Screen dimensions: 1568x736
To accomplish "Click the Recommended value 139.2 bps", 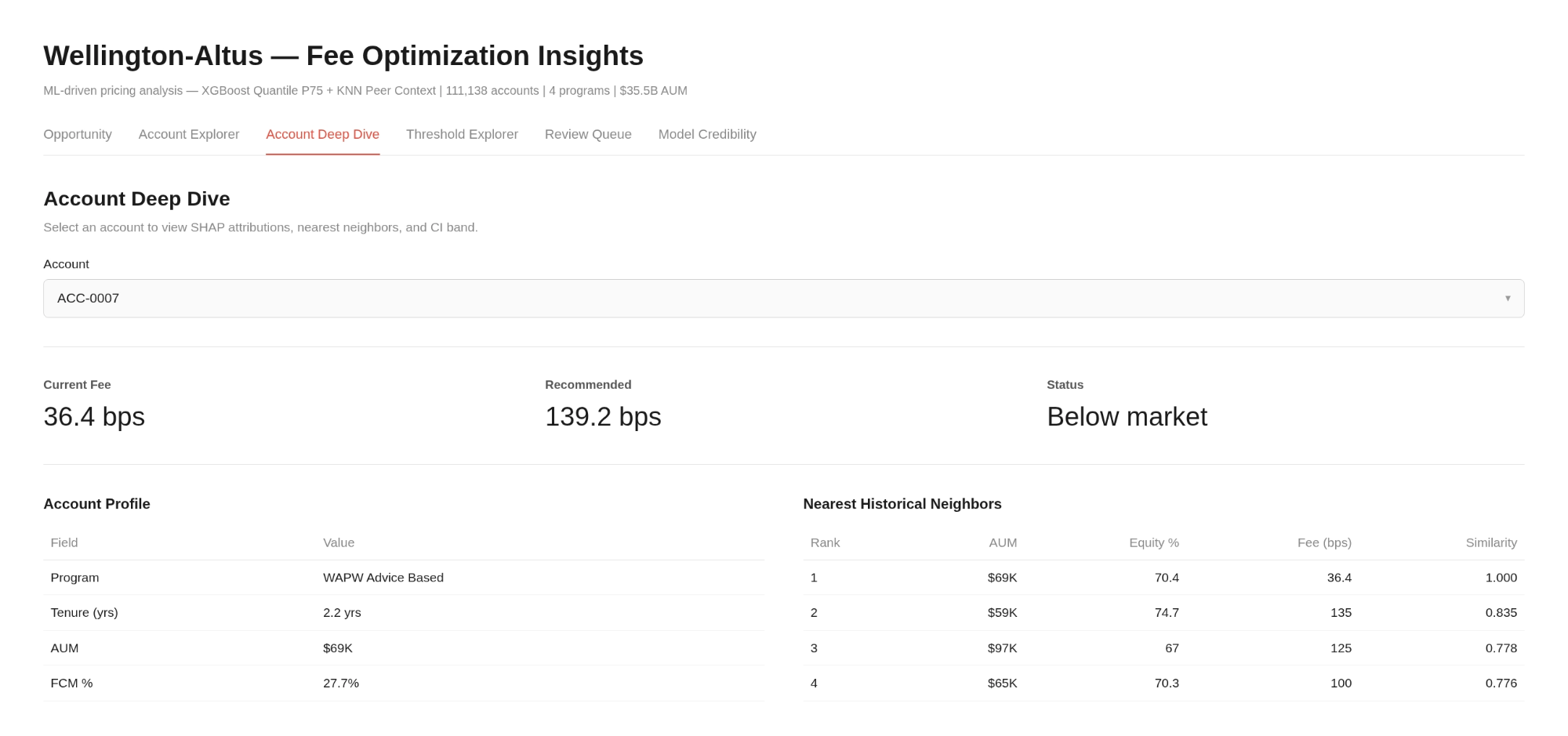I will 603,417.
